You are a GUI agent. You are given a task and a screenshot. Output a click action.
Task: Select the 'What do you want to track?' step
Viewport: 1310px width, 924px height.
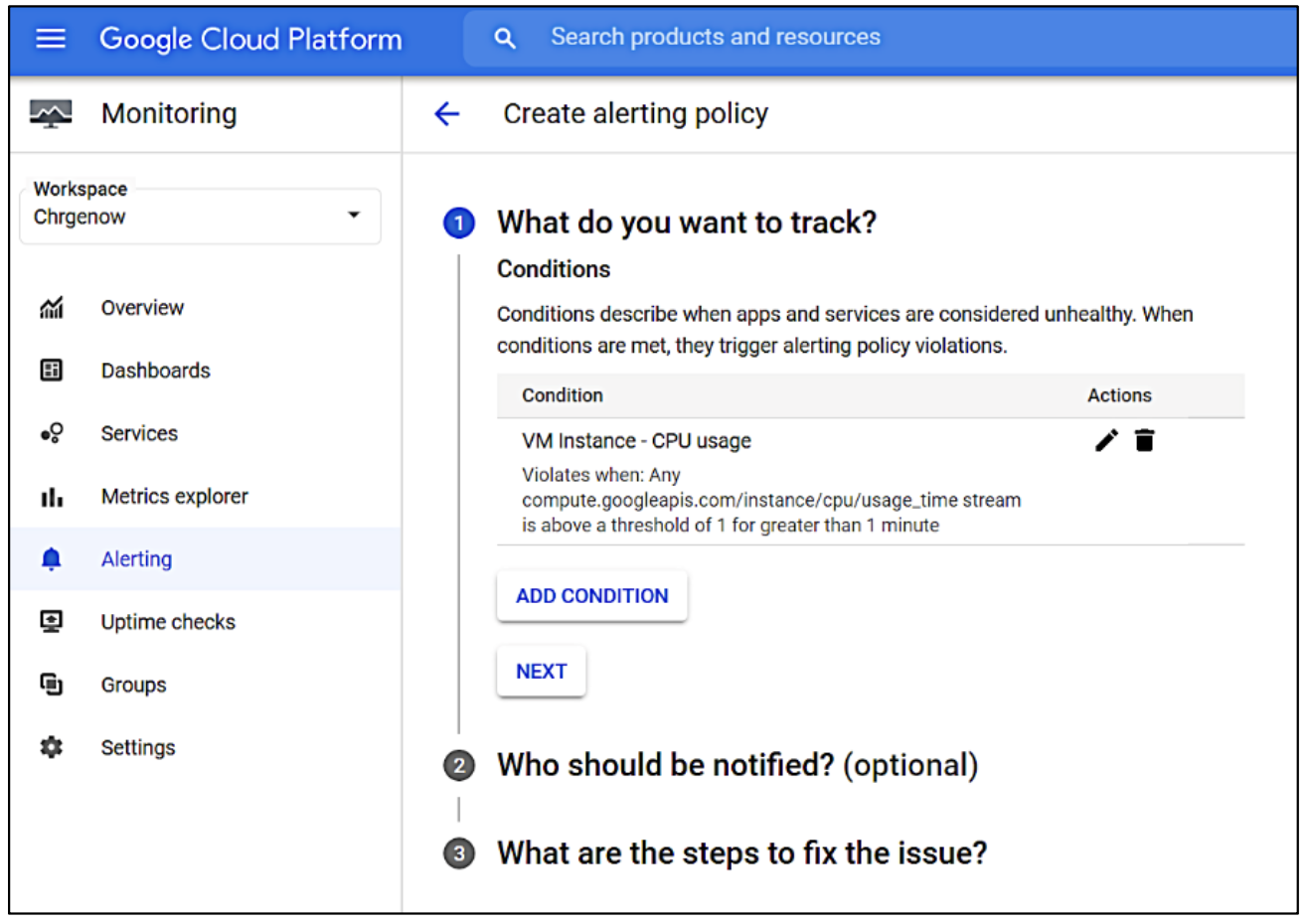click(x=686, y=222)
